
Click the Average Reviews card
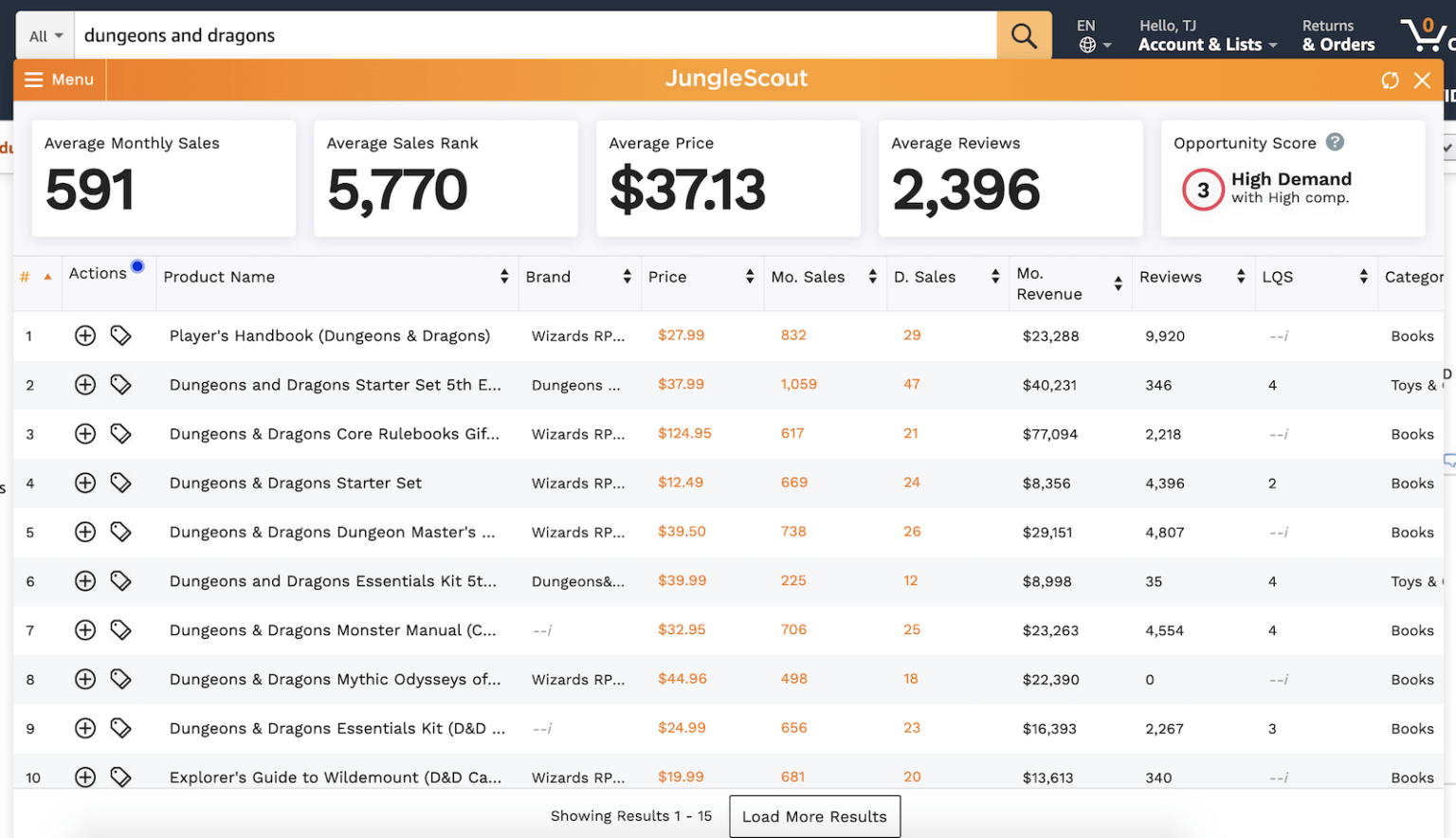pos(1010,178)
